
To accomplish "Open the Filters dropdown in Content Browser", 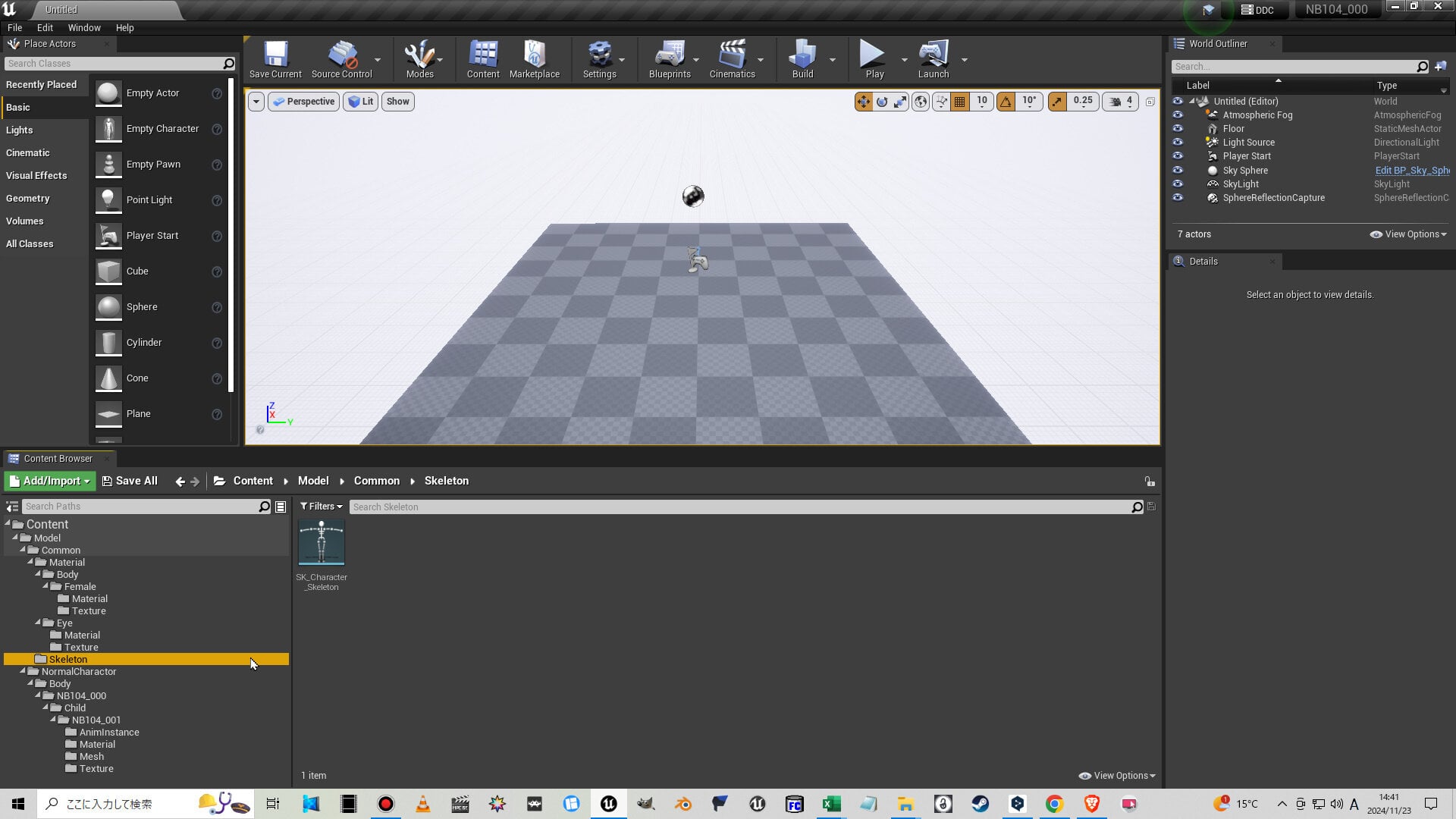I will pos(322,507).
